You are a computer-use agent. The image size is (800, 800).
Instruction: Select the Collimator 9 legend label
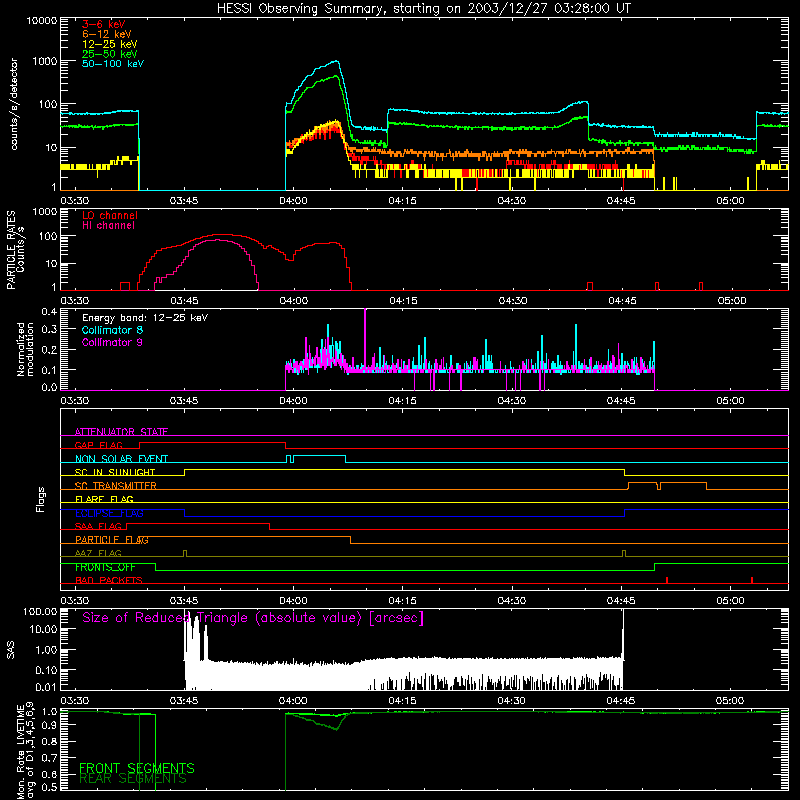pos(112,342)
